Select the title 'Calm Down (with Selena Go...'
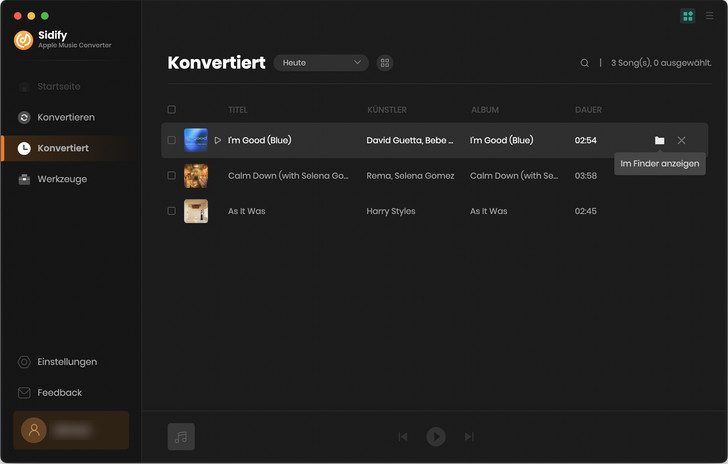 click(288, 176)
